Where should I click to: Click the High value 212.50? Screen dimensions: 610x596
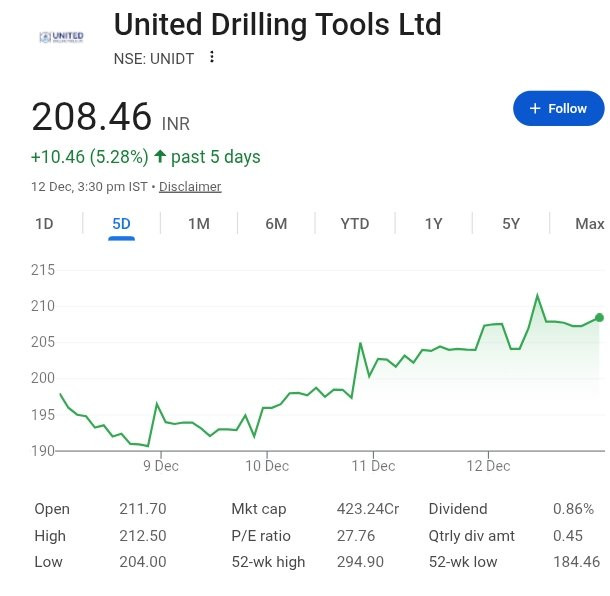coord(143,536)
